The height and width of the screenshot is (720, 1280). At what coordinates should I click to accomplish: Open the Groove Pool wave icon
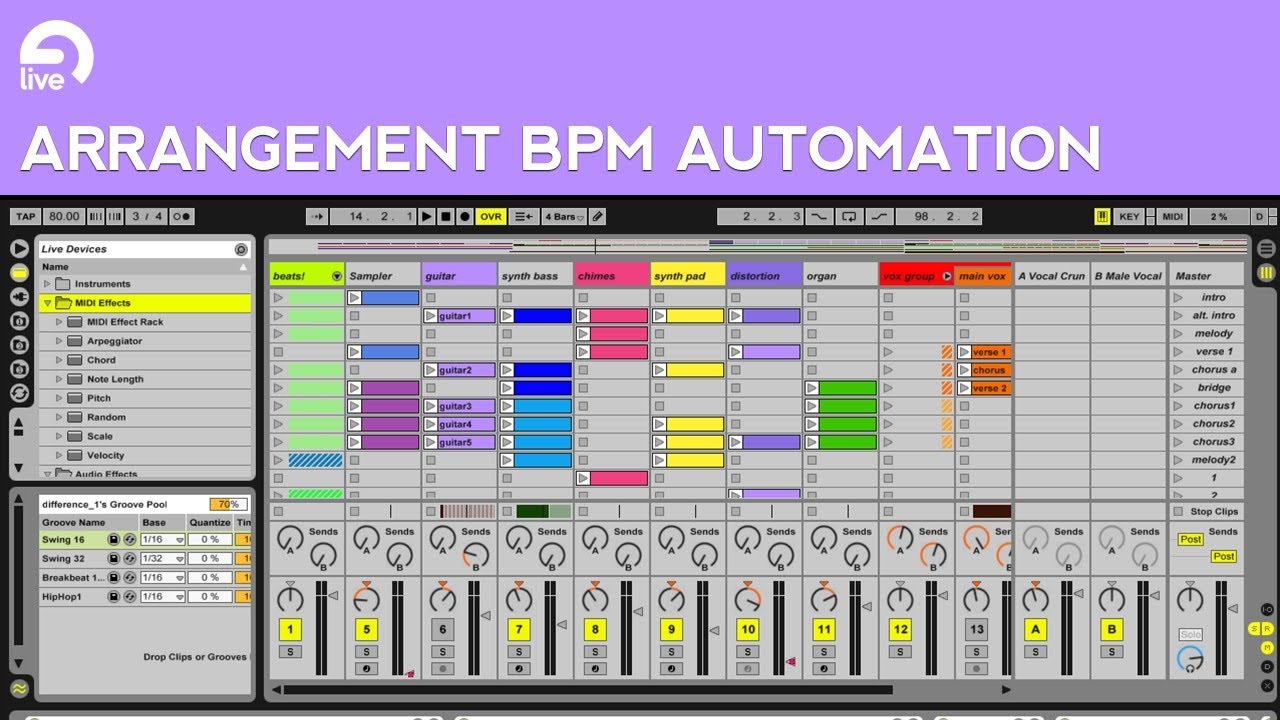[19, 688]
